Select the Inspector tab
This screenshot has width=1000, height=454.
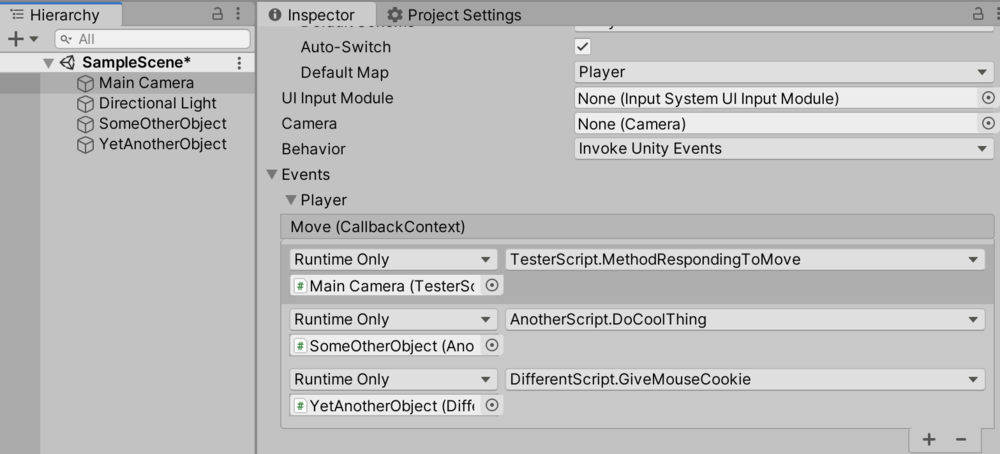click(311, 15)
